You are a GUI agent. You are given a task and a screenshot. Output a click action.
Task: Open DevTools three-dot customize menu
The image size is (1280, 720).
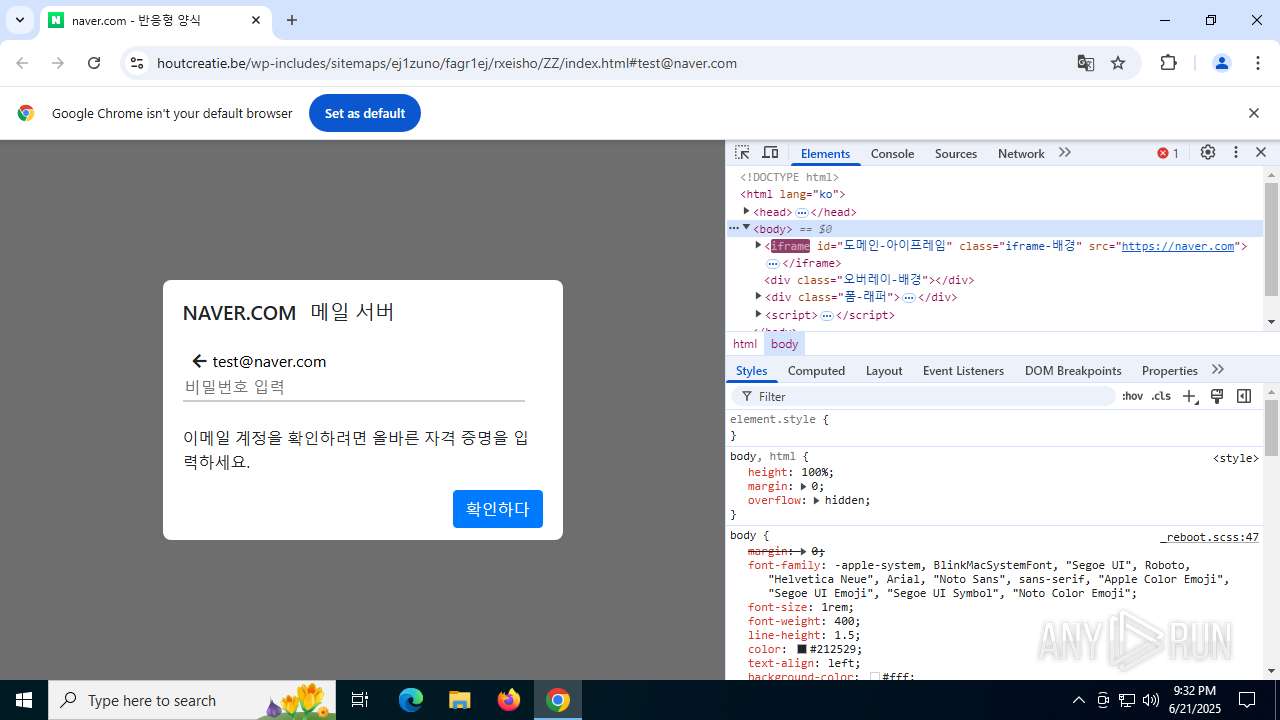pyautogui.click(x=1236, y=153)
